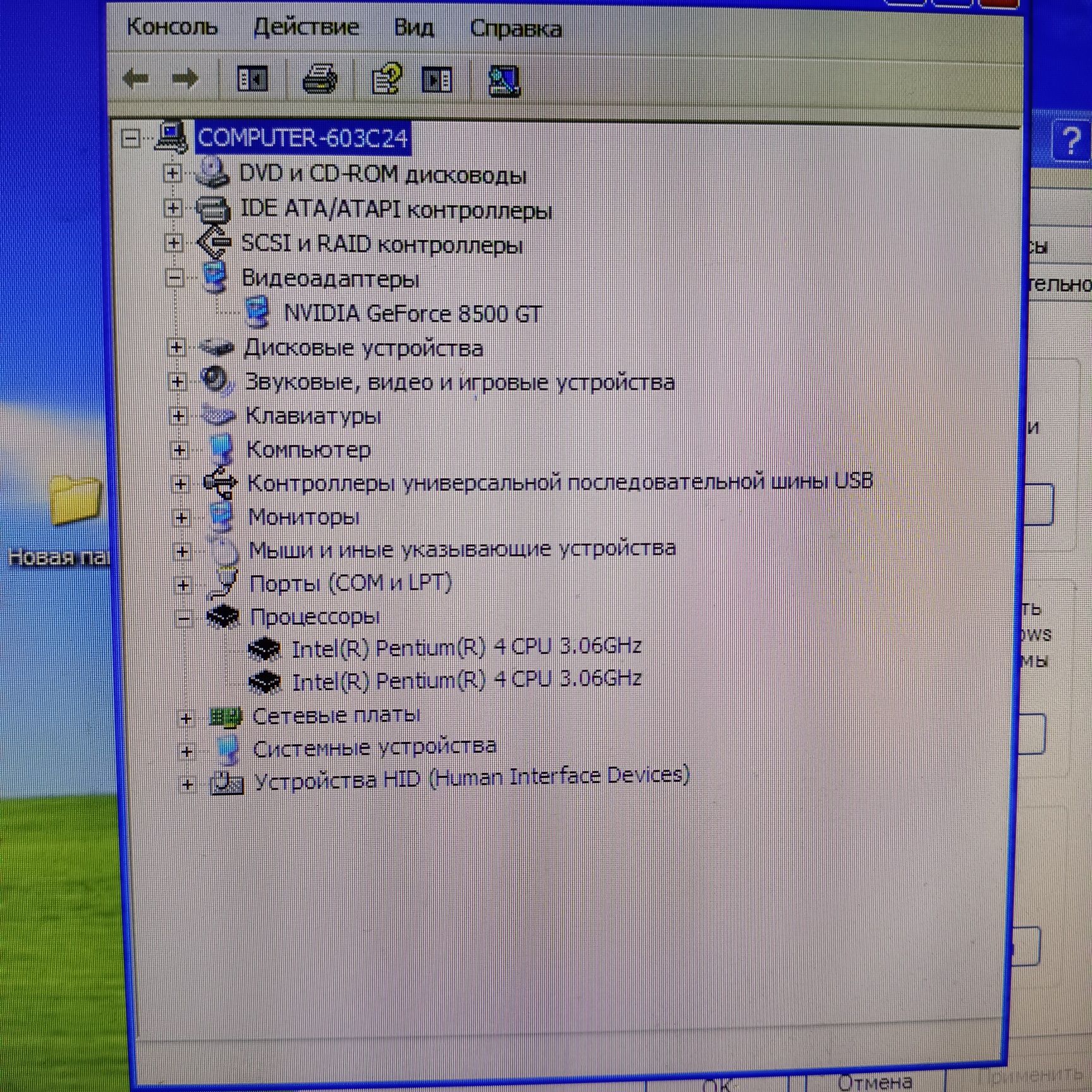Select the COMPUTER-603C24 root computer icon

tap(172, 136)
